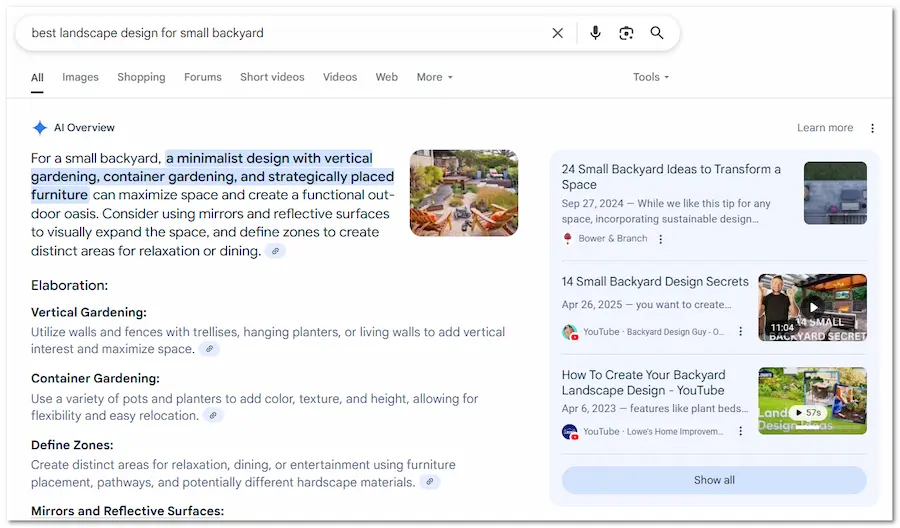Open AI Overview three-dot options menu

[872, 128]
